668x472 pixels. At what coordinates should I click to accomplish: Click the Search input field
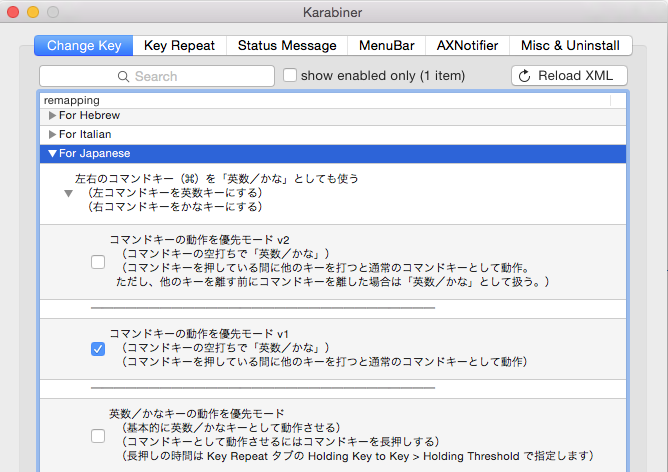(157, 76)
